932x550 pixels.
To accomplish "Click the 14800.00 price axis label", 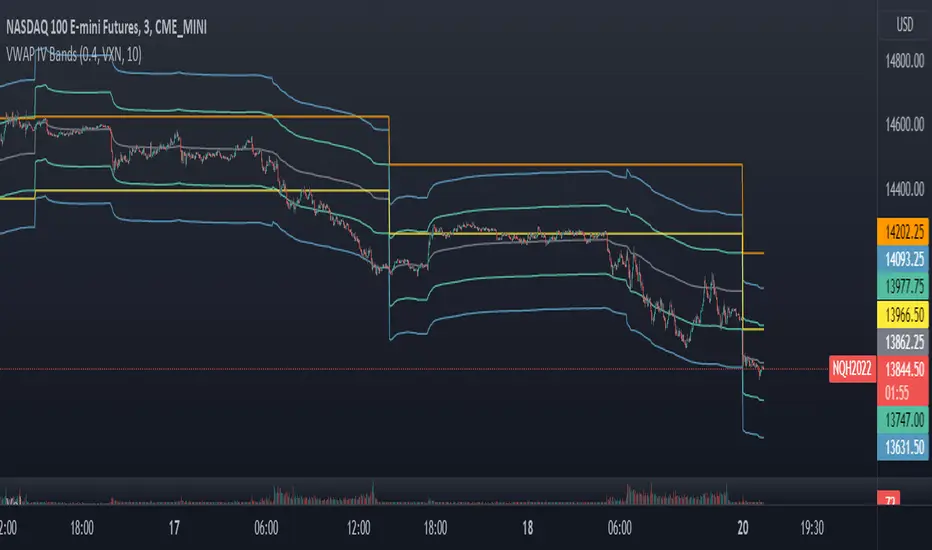I will [904, 61].
